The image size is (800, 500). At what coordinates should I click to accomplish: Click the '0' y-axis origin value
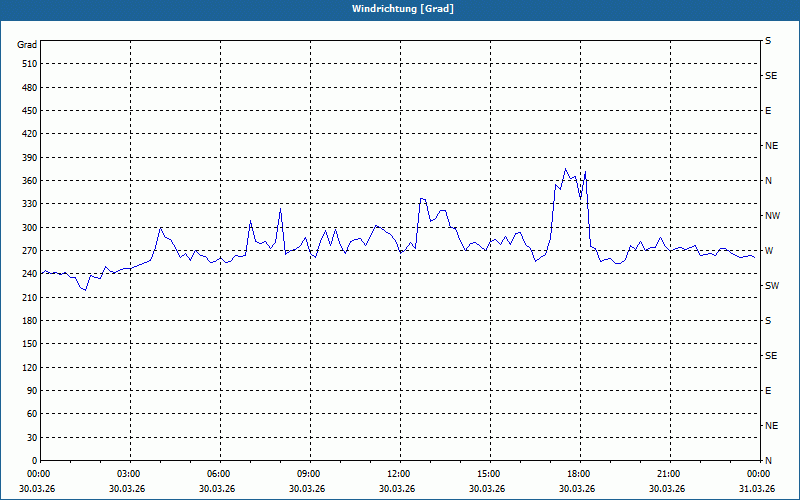(35, 461)
